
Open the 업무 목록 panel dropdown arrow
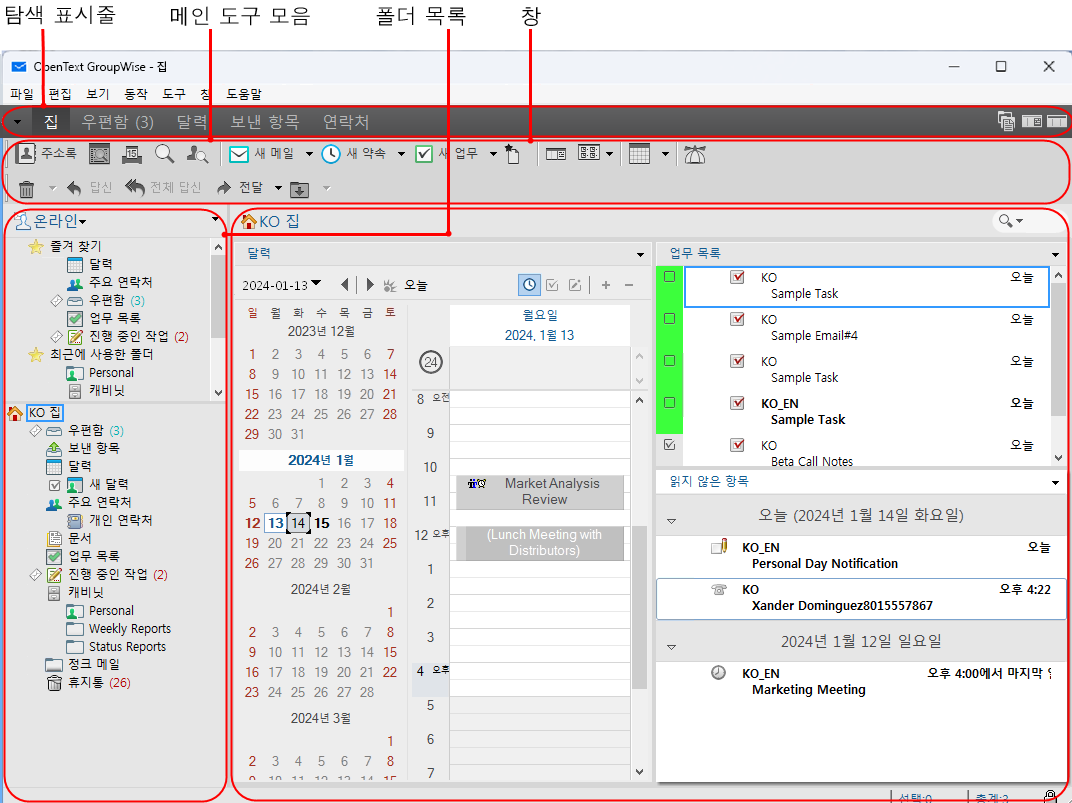[1055, 255]
